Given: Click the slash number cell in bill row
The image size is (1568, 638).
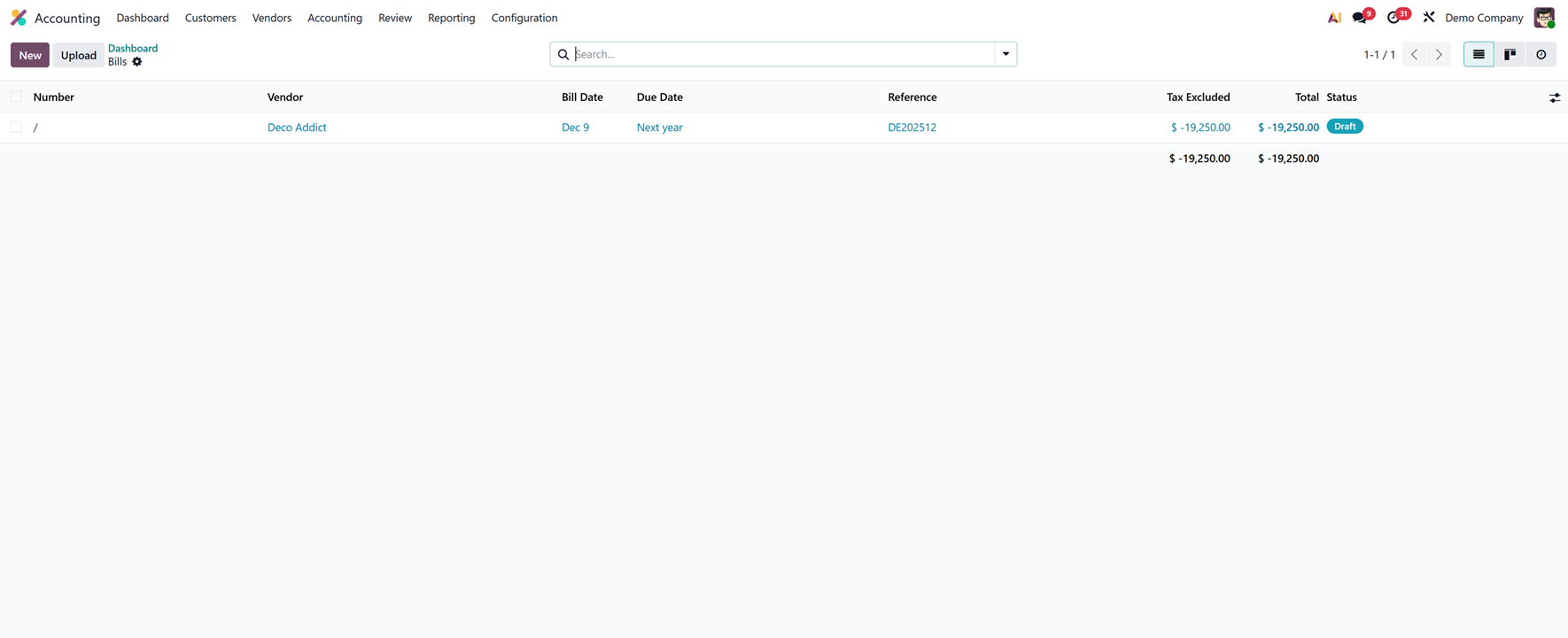Looking at the screenshot, I should coord(35,128).
